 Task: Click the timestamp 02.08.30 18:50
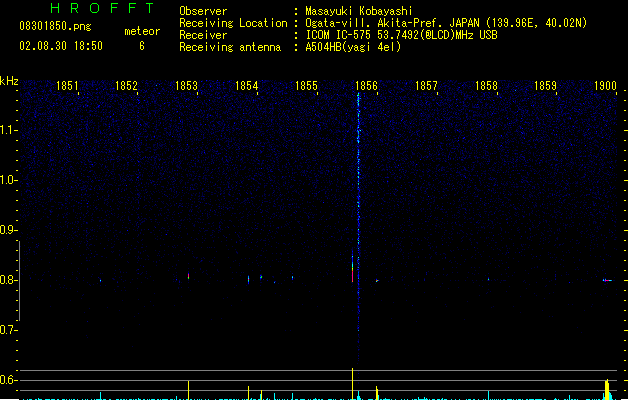pos(61,46)
